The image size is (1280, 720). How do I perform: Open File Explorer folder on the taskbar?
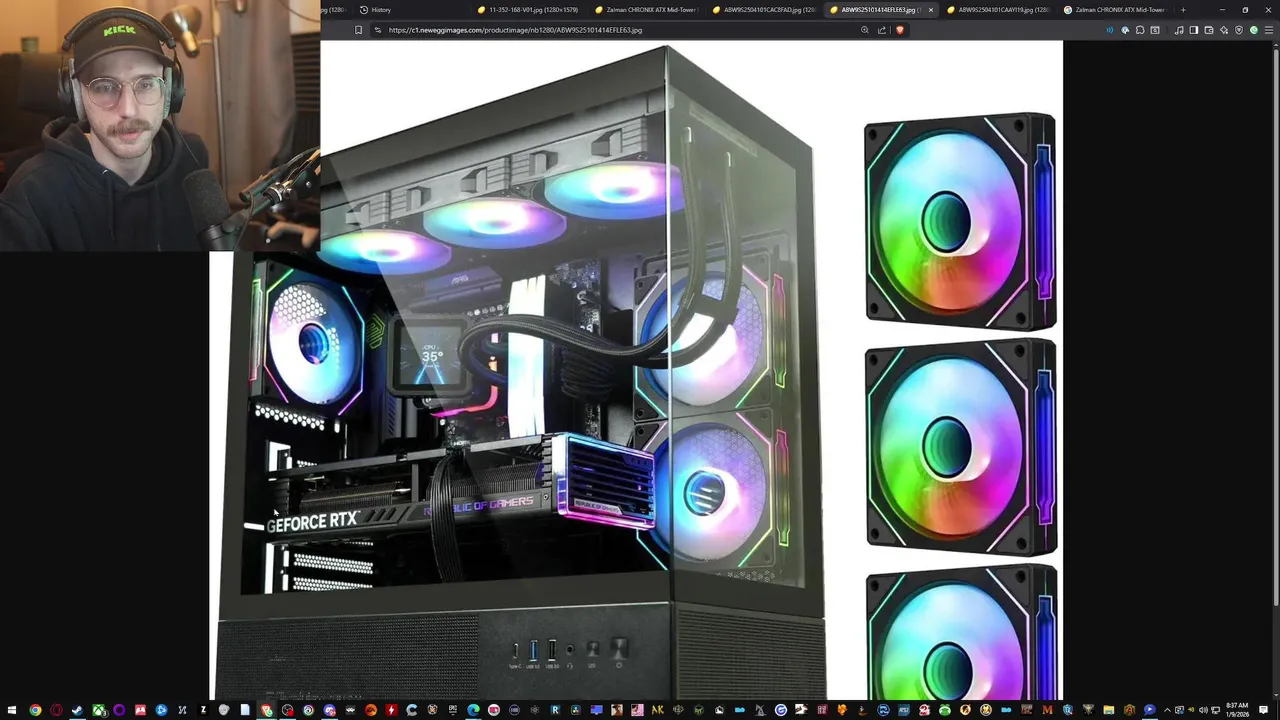[x=1108, y=710]
